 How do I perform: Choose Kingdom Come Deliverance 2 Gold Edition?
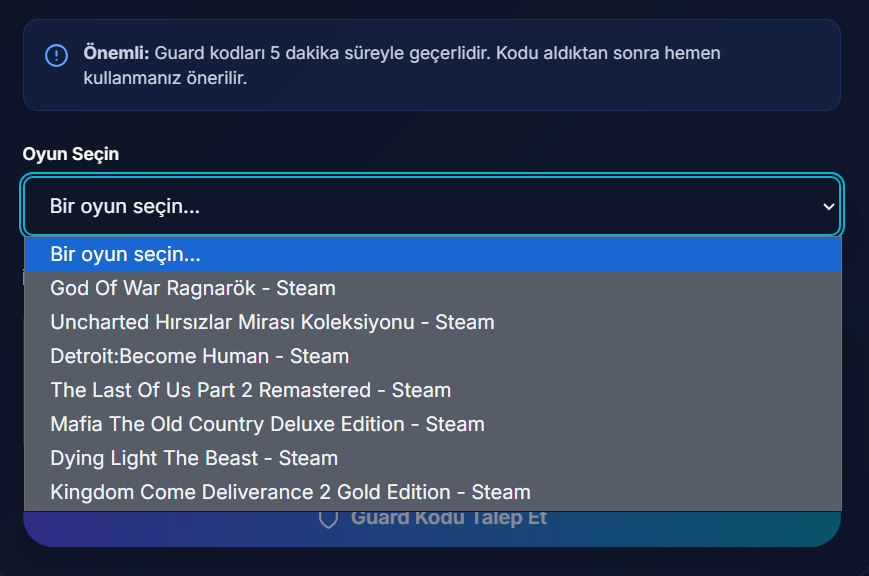tap(432, 492)
